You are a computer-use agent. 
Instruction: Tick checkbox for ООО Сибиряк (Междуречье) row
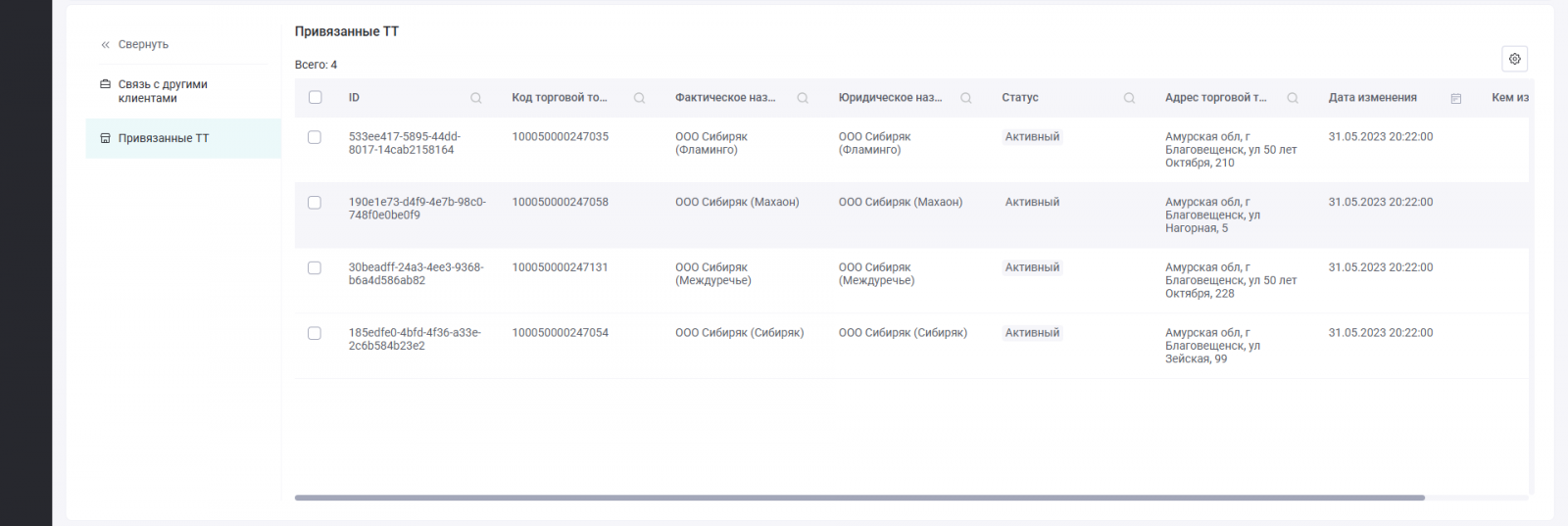tap(315, 267)
